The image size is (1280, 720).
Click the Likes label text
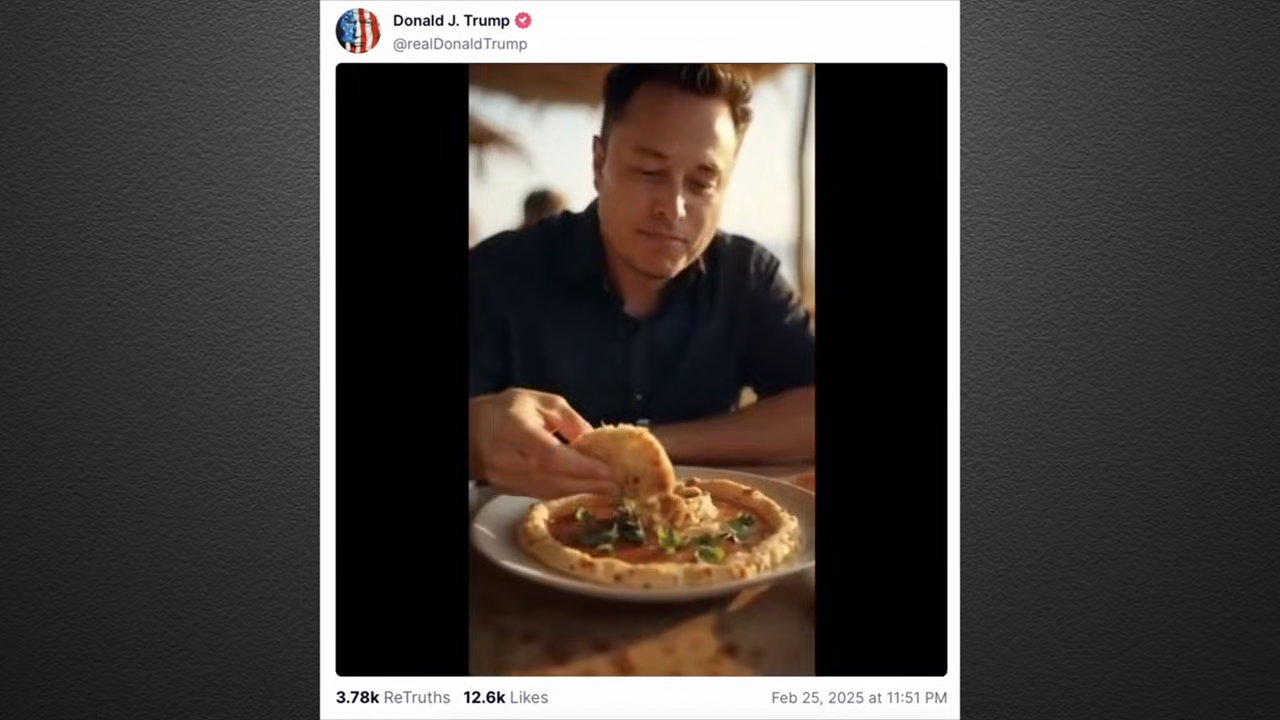pyautogui.click(x=529, y=697)
